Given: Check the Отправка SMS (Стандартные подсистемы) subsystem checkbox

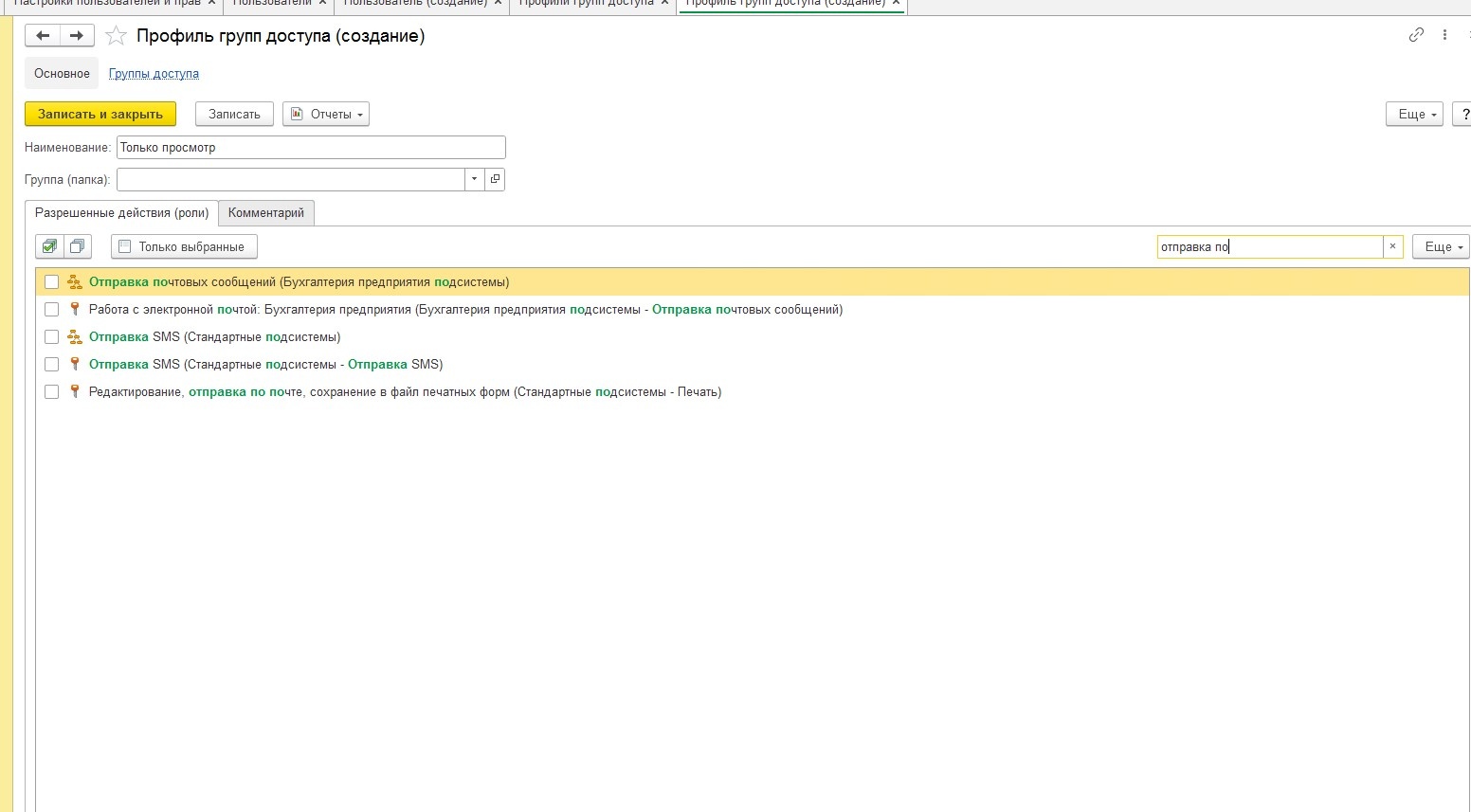Looking at the screenshot, I should click(x=51, y=336).
